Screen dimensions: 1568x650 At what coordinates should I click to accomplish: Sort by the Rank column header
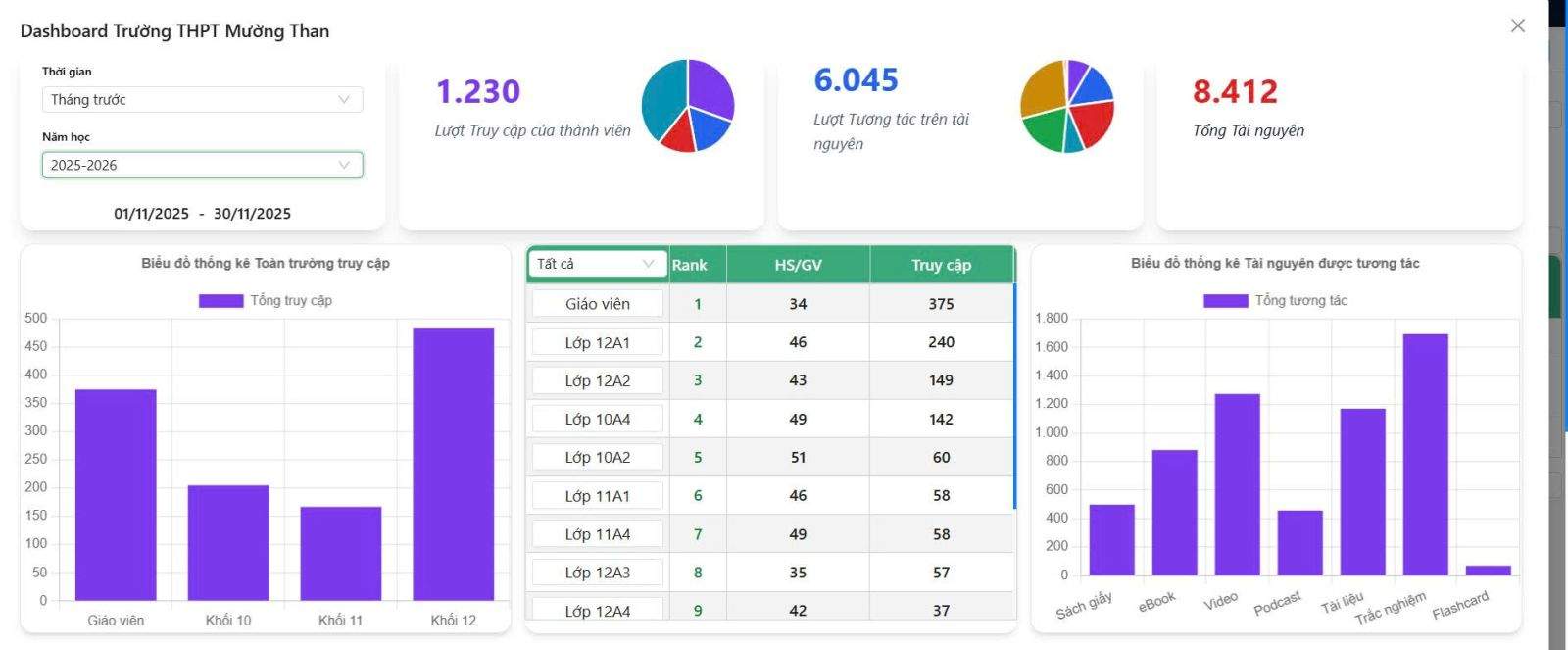690,265
